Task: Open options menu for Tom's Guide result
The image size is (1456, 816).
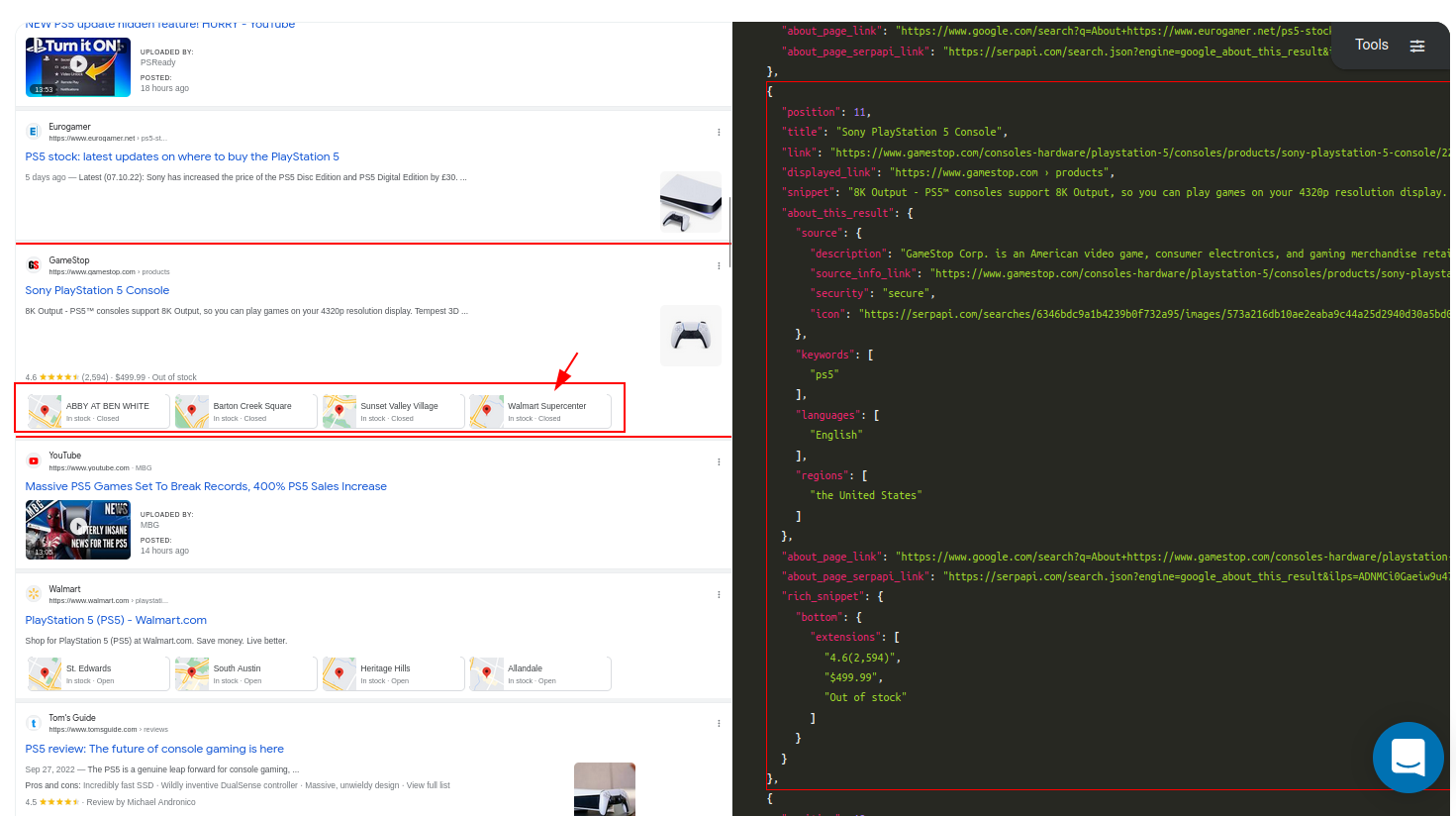Action: [x=719, y=723]
